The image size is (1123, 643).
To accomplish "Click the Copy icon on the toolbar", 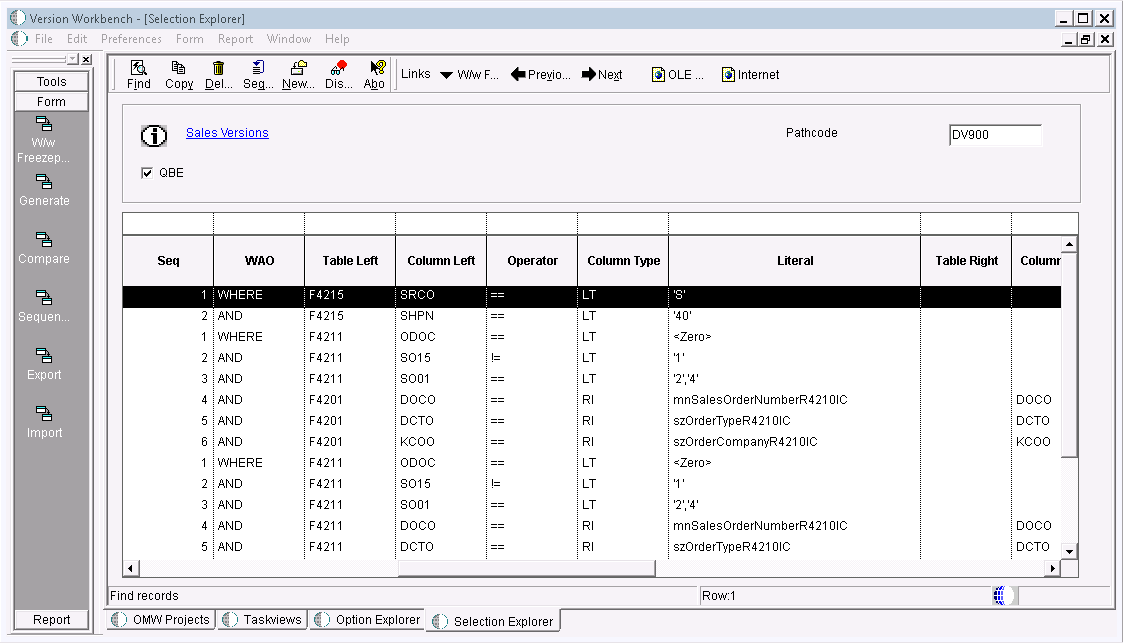I will click(x=178, y=74).
